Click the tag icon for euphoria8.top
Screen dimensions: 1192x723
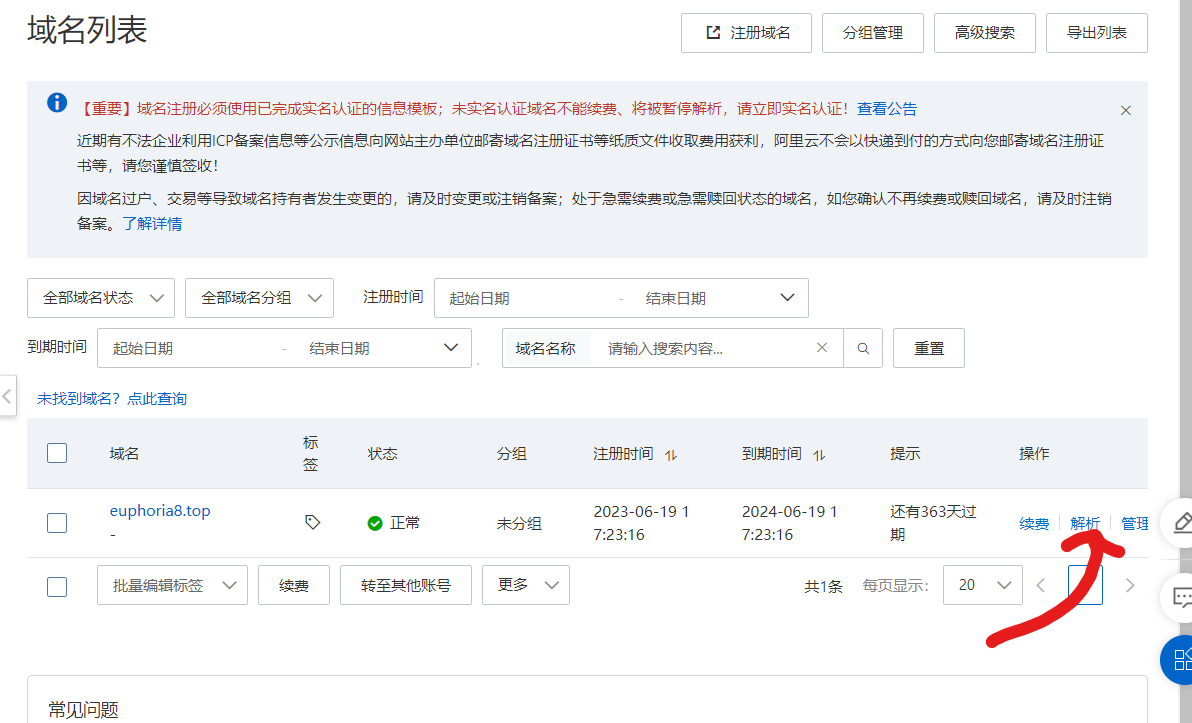pos(312,522)
